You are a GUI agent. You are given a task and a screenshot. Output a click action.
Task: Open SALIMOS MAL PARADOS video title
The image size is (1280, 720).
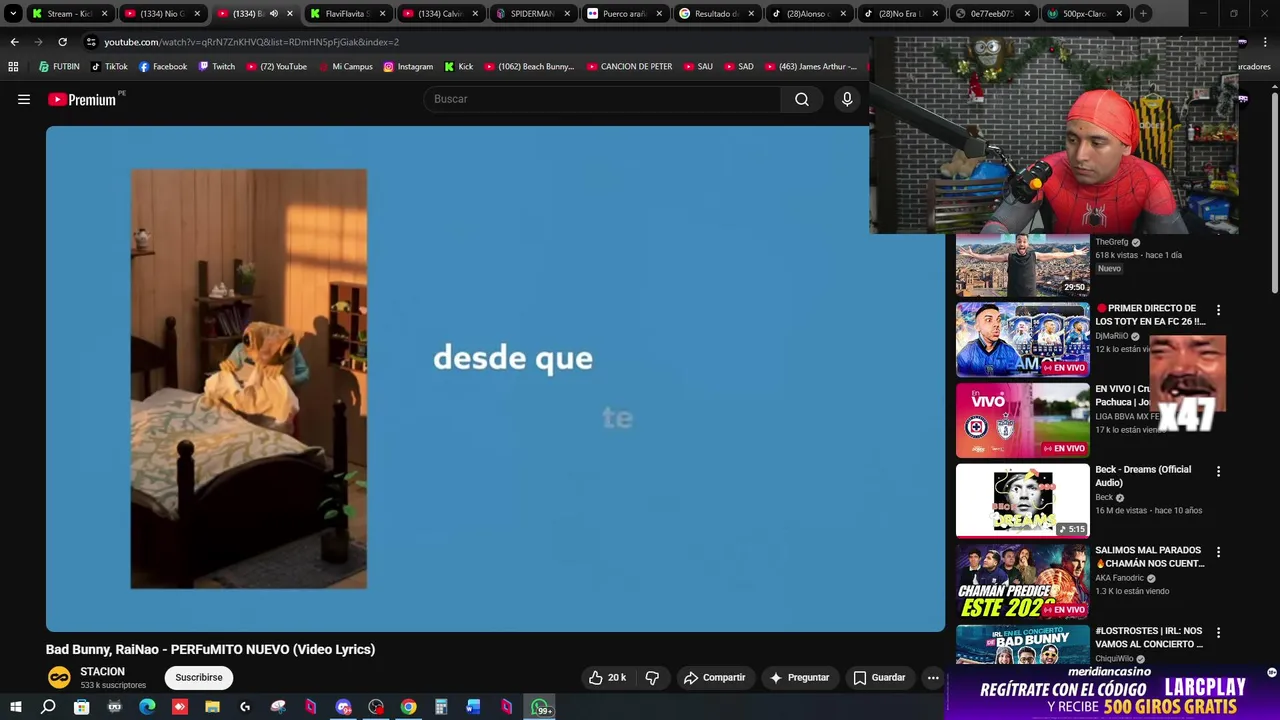click(x=1149, y=557)
